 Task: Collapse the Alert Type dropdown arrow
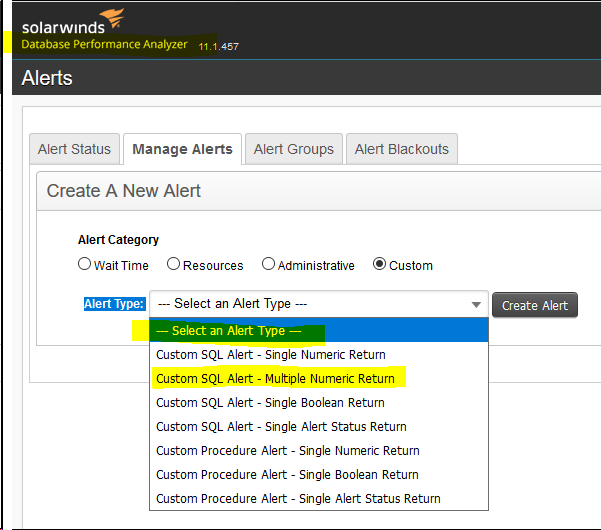[x=476, y=305]
